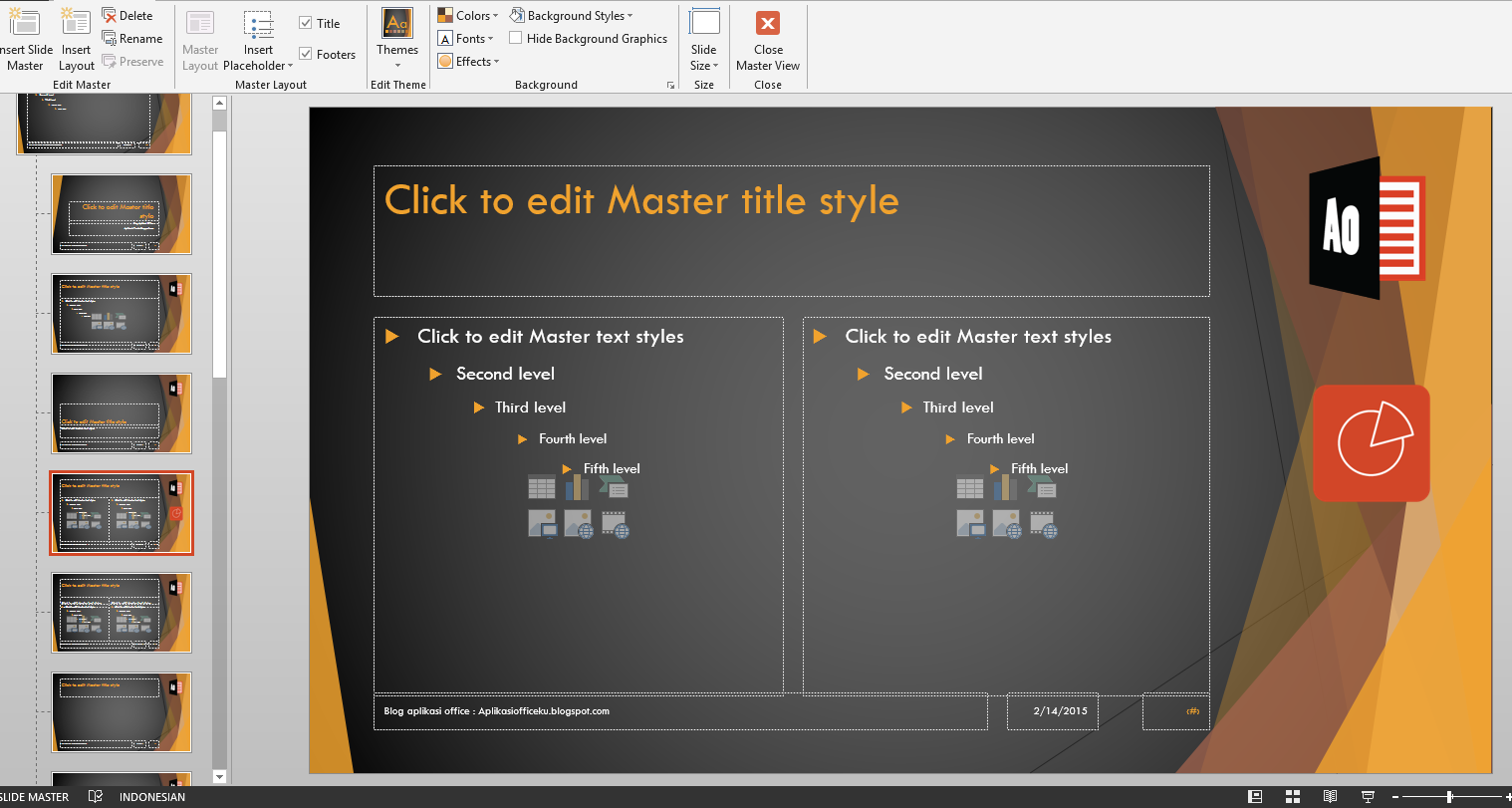Click Pictures icon in right content placeholder

coord(970,524)
